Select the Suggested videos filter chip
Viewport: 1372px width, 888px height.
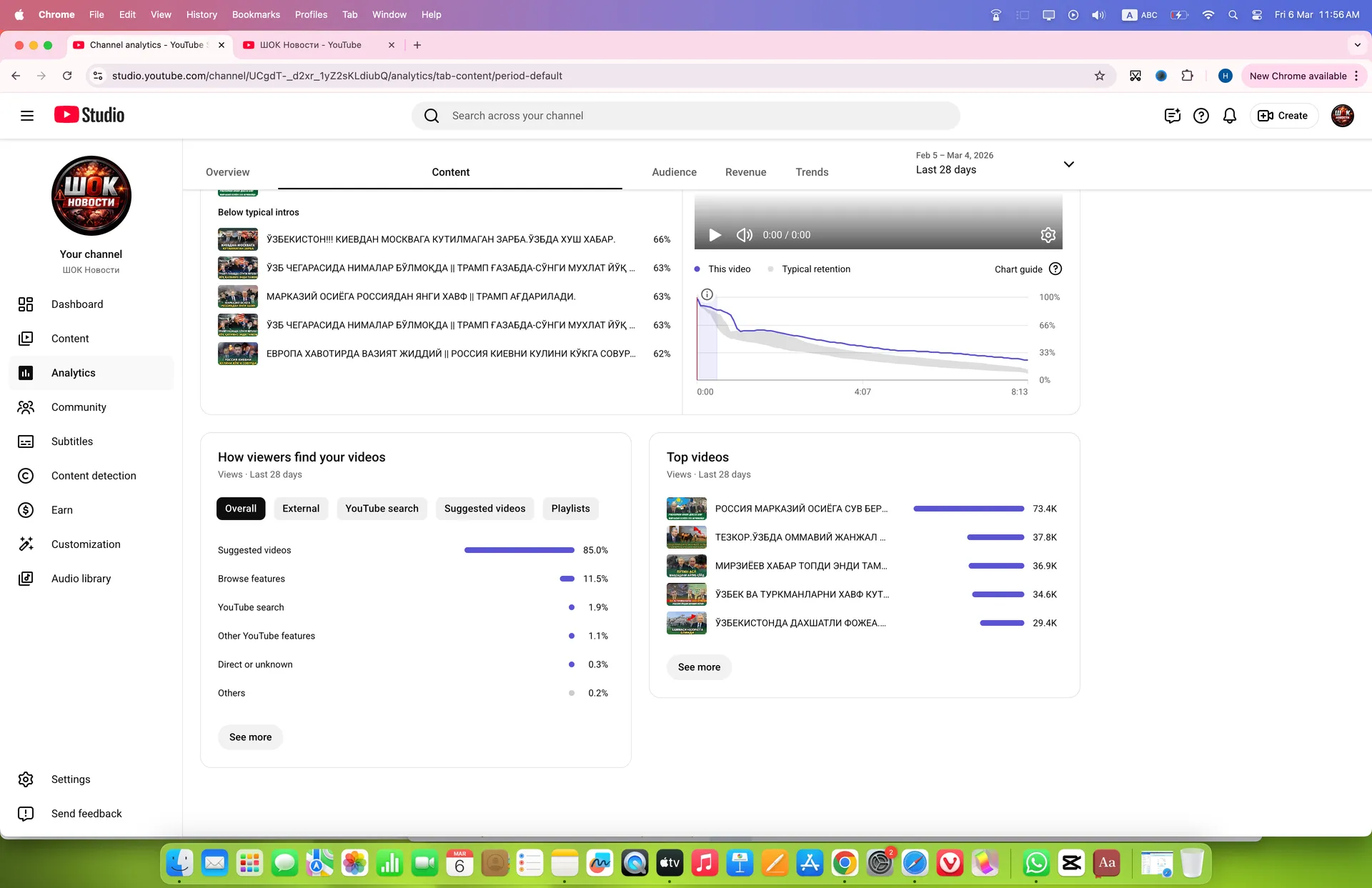coord(484,509)
